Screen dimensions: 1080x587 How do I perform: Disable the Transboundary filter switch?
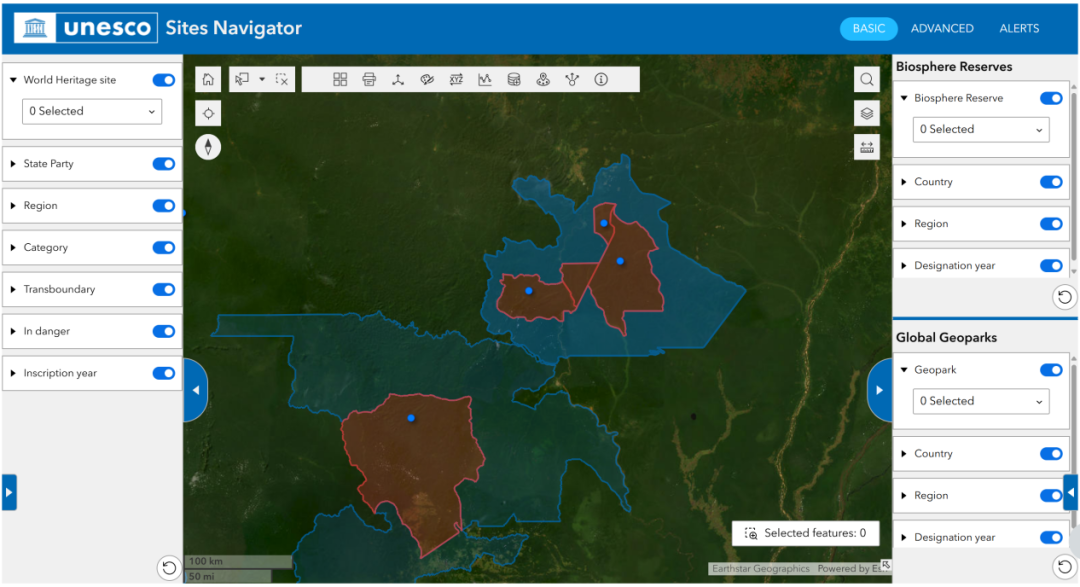163,289
